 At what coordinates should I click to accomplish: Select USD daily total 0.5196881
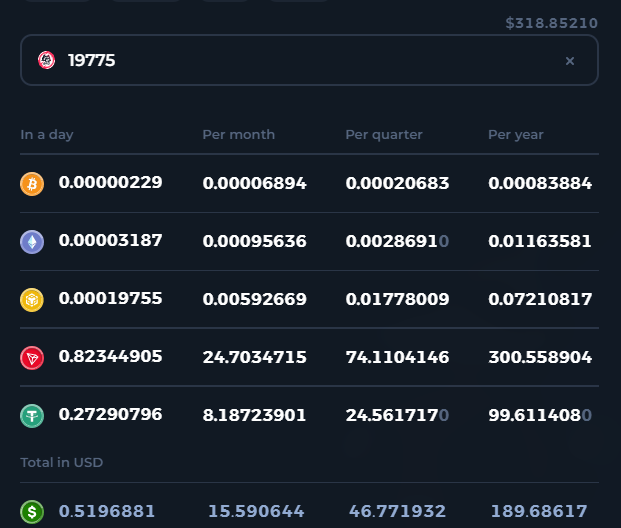[107, 511]
